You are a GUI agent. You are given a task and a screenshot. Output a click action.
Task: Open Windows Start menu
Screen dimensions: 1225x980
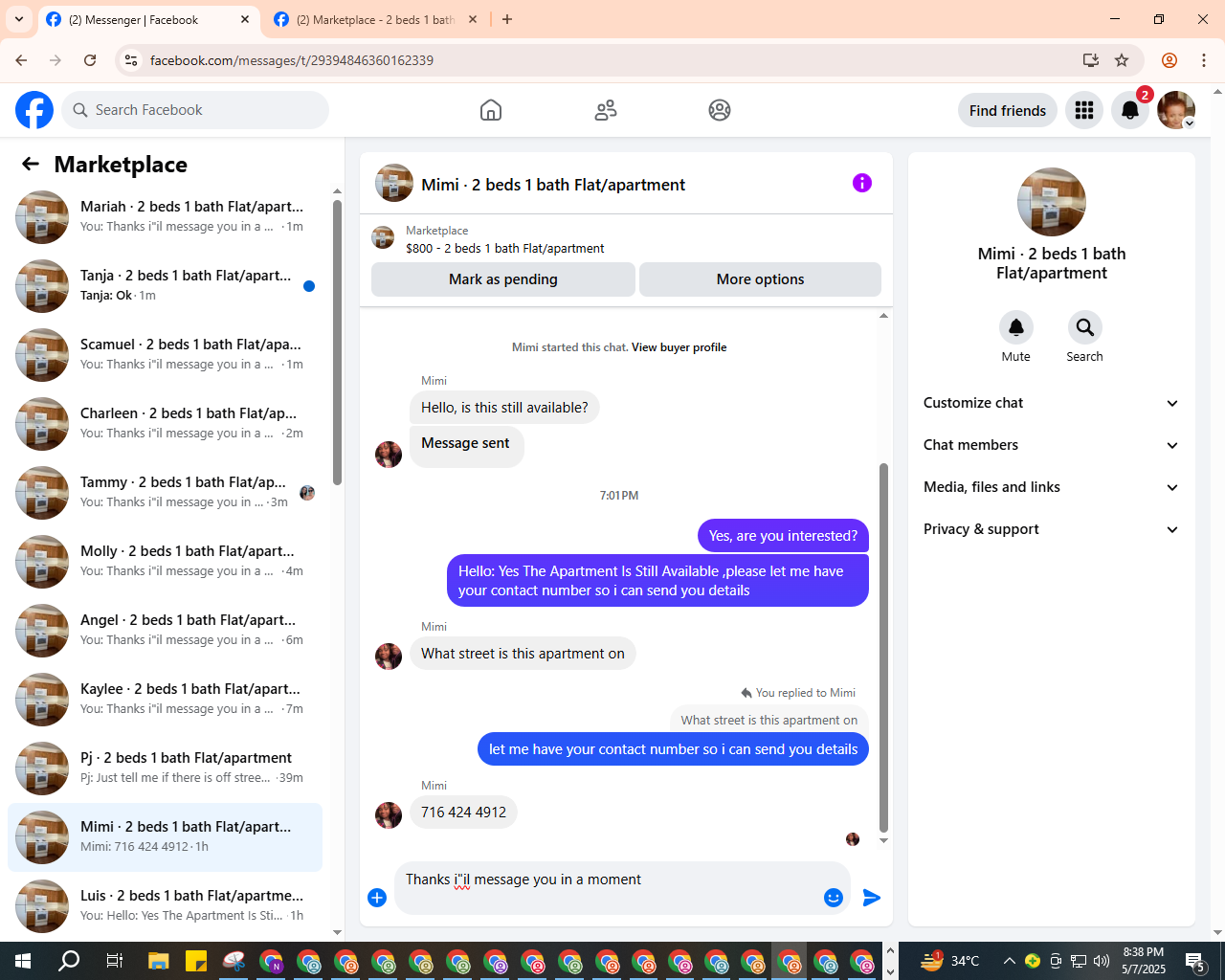[23, 961]
